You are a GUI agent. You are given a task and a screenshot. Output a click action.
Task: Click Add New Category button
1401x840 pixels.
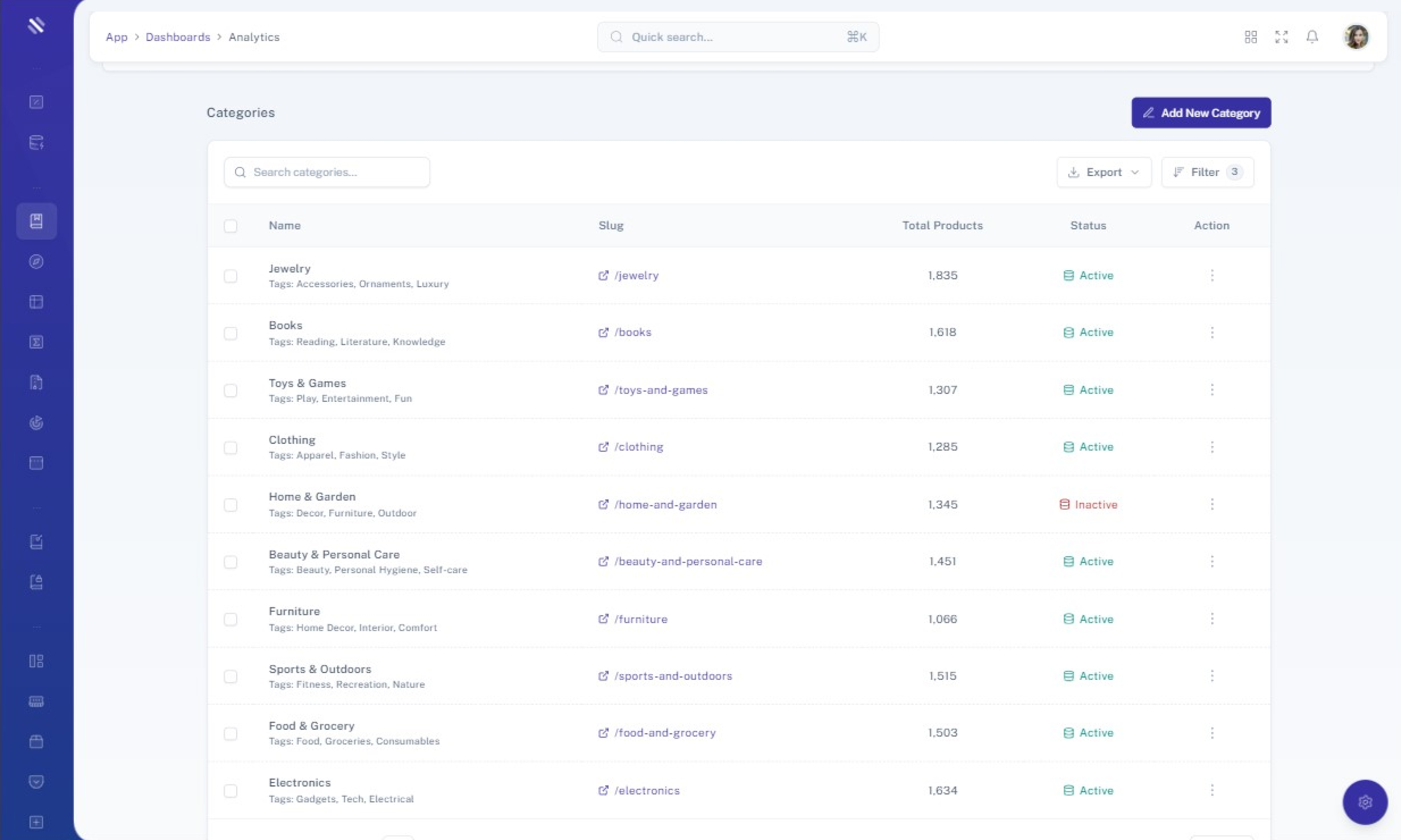click(1201, 113)
